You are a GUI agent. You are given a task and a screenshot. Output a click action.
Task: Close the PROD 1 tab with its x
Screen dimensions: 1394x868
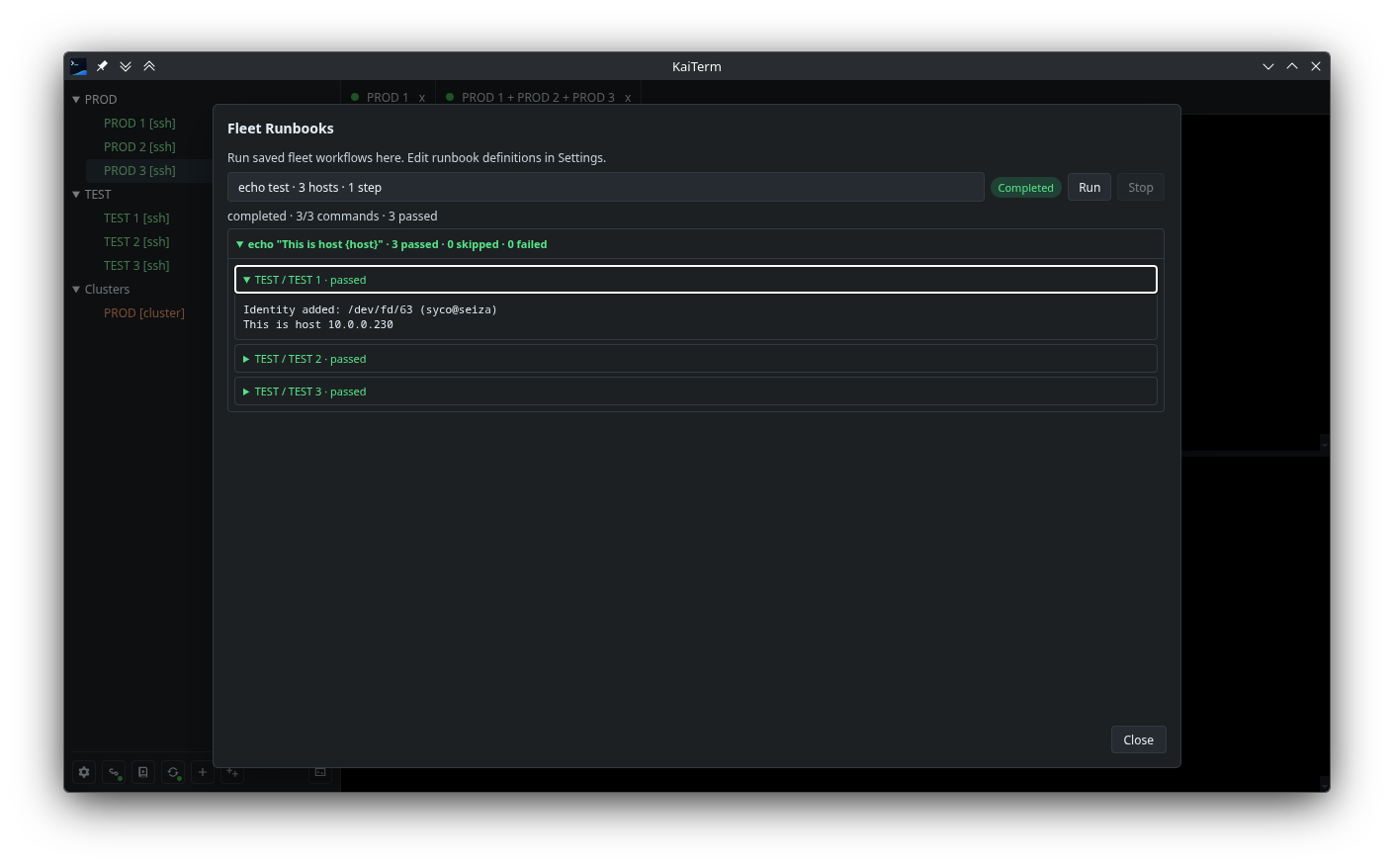[422, 98]
